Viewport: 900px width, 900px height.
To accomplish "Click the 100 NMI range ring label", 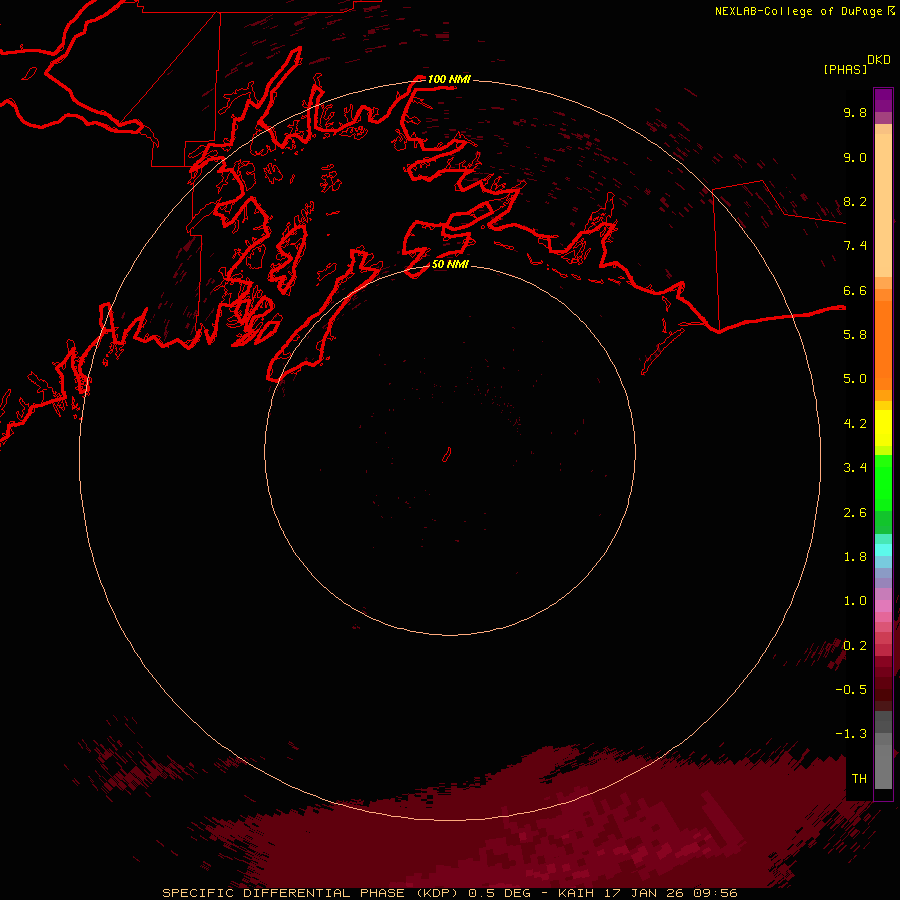I will (449, 79).
